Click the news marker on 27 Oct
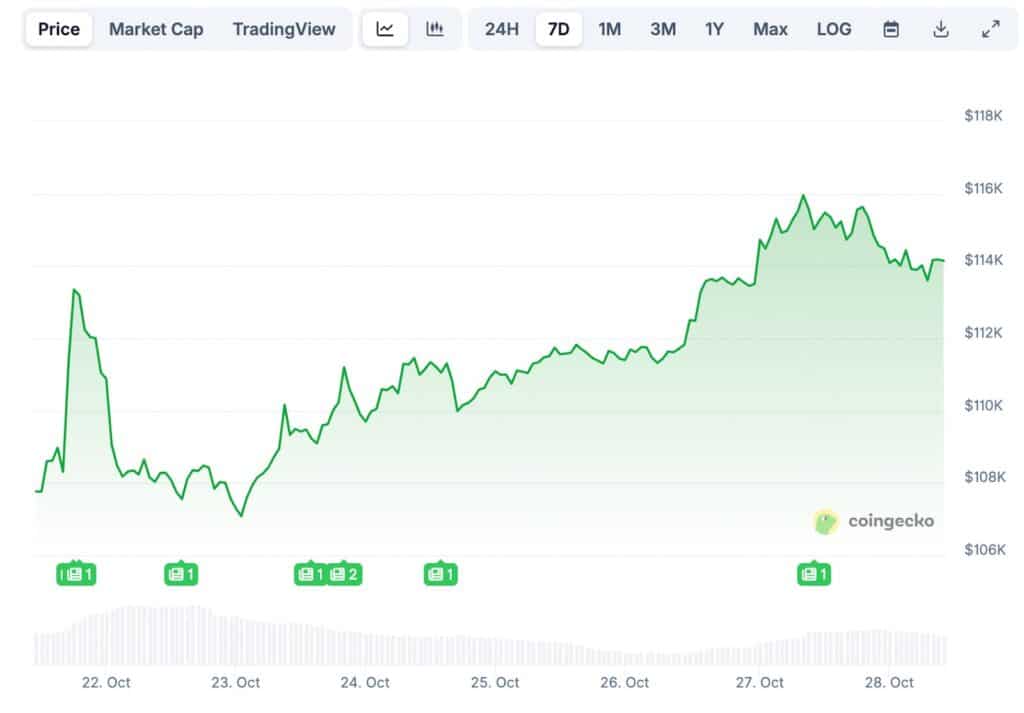The width and height of the screenshot is (1024, 713). click(813, 574)
